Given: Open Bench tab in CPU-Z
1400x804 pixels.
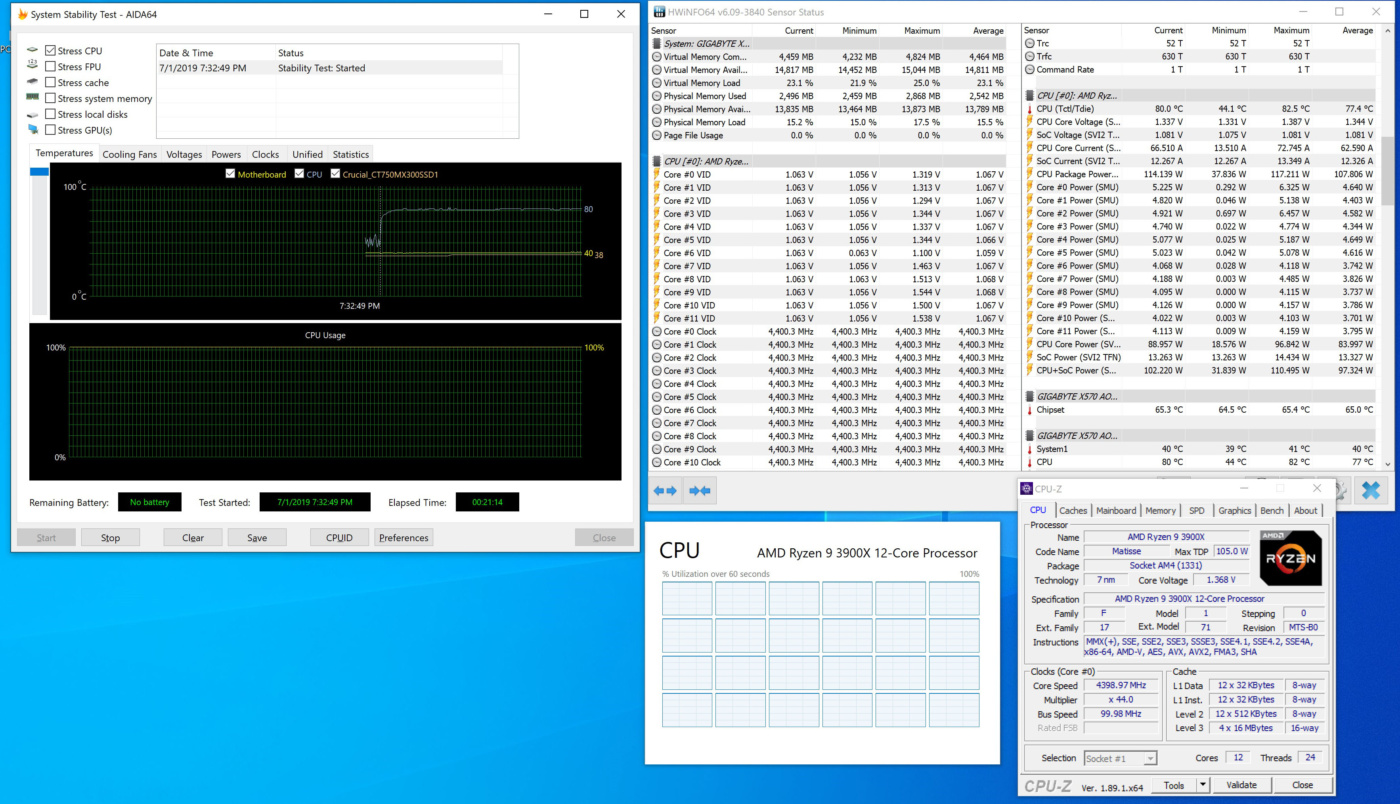Looking at the screenshot, I should 1272,510.
